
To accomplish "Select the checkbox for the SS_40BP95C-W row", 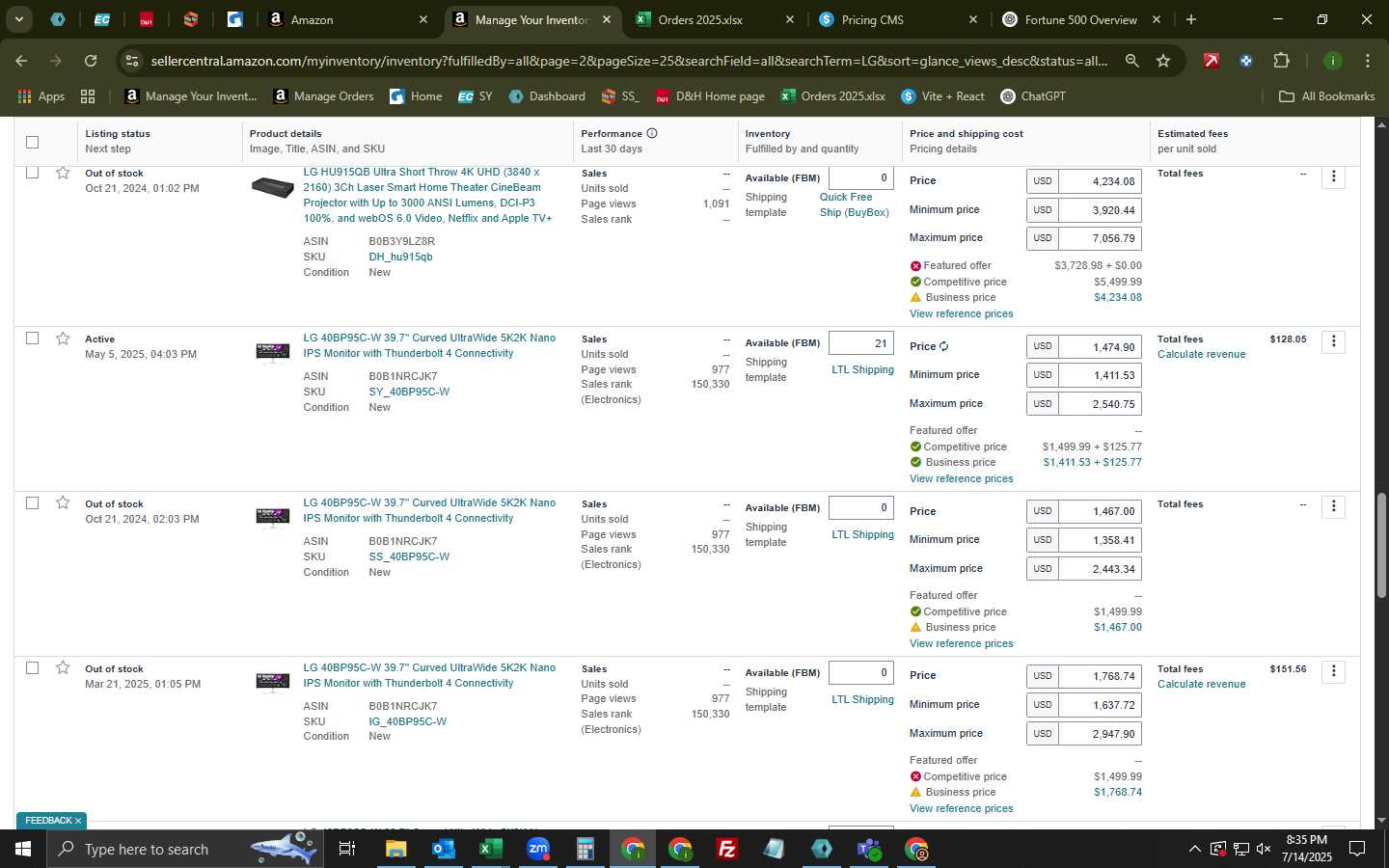I will [32, 503].
